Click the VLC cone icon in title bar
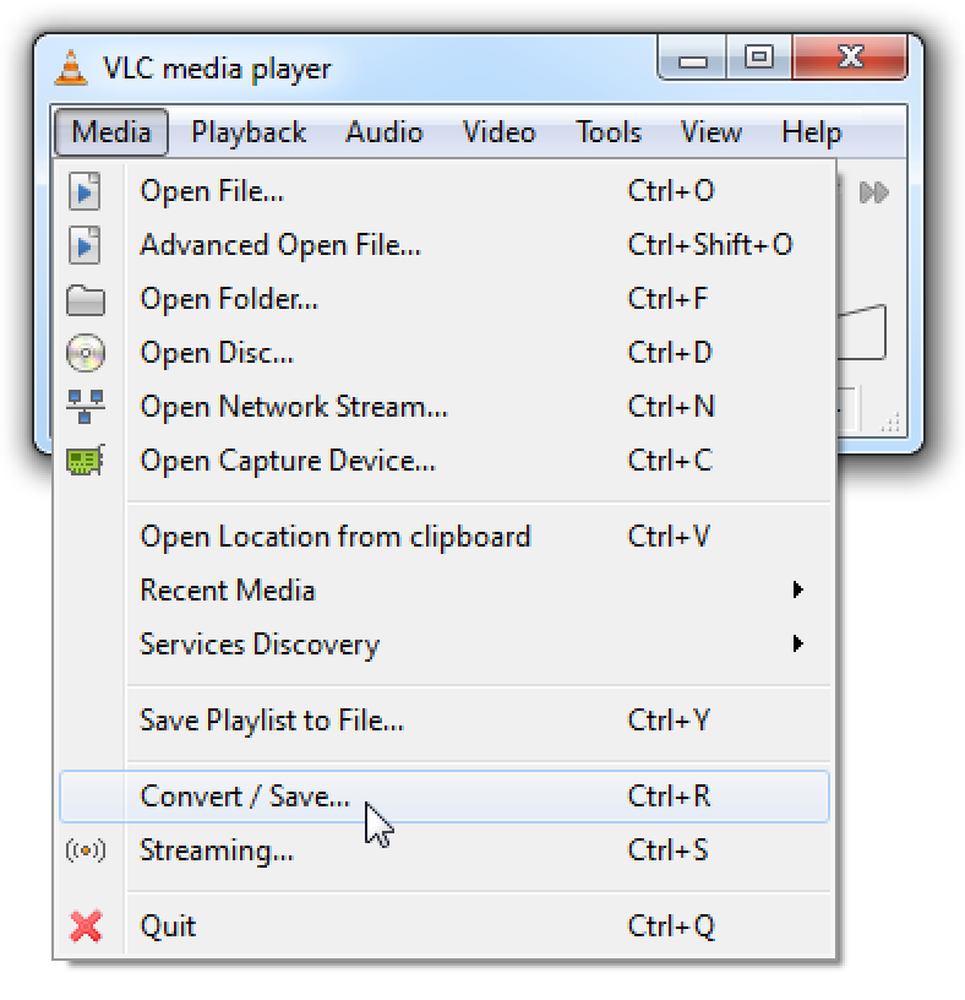The image size is (965, 1000). (x=71, y=68)
